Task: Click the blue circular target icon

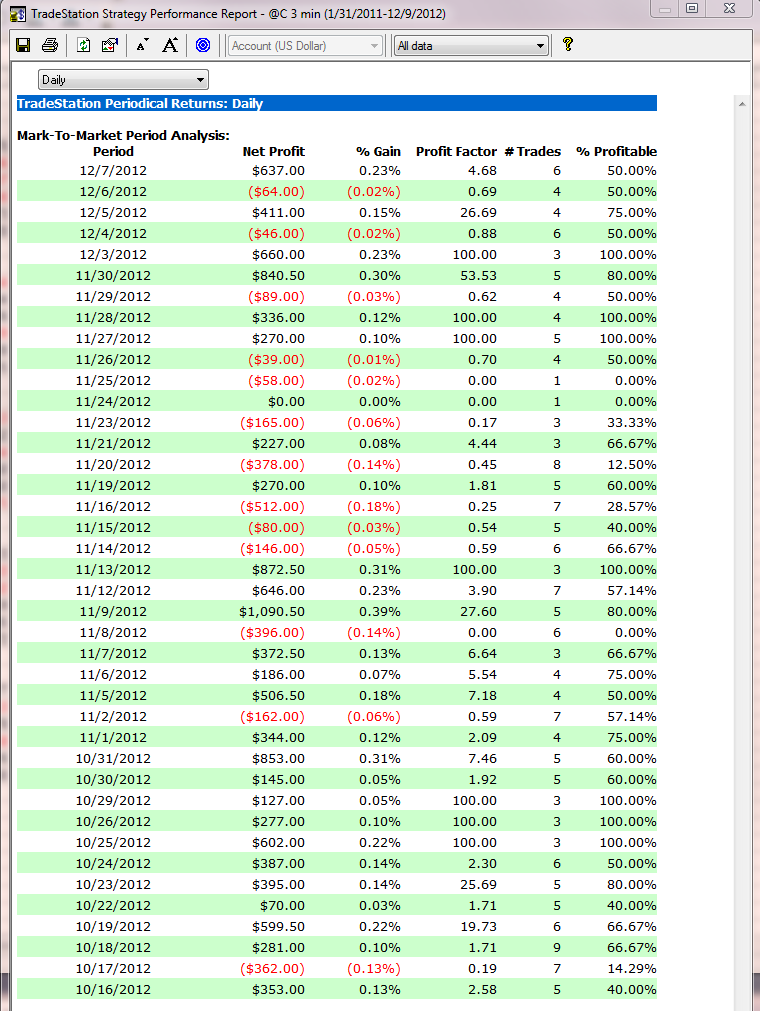Action: [x=203, y=45]
